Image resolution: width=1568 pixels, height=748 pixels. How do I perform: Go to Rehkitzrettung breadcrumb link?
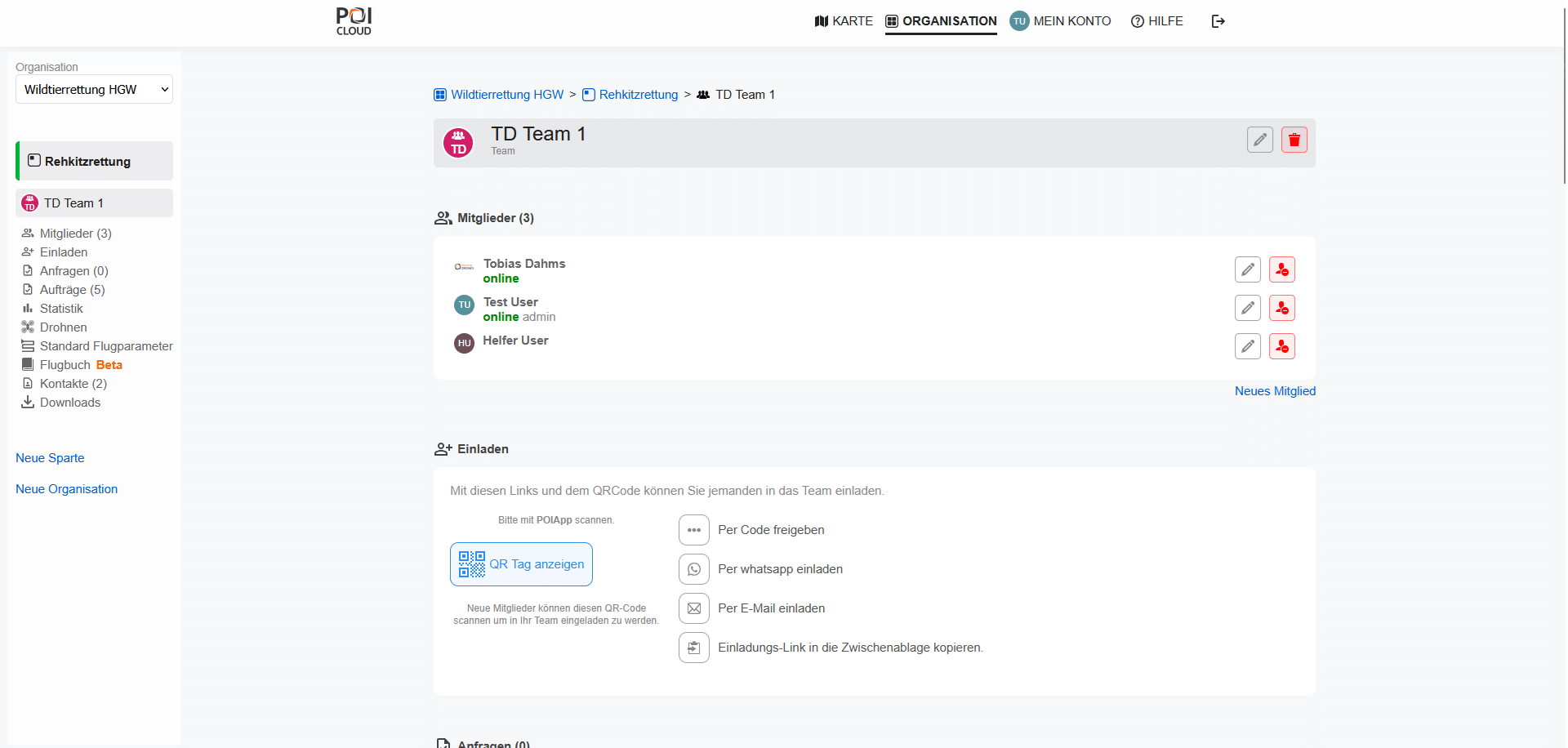[630, 95]
